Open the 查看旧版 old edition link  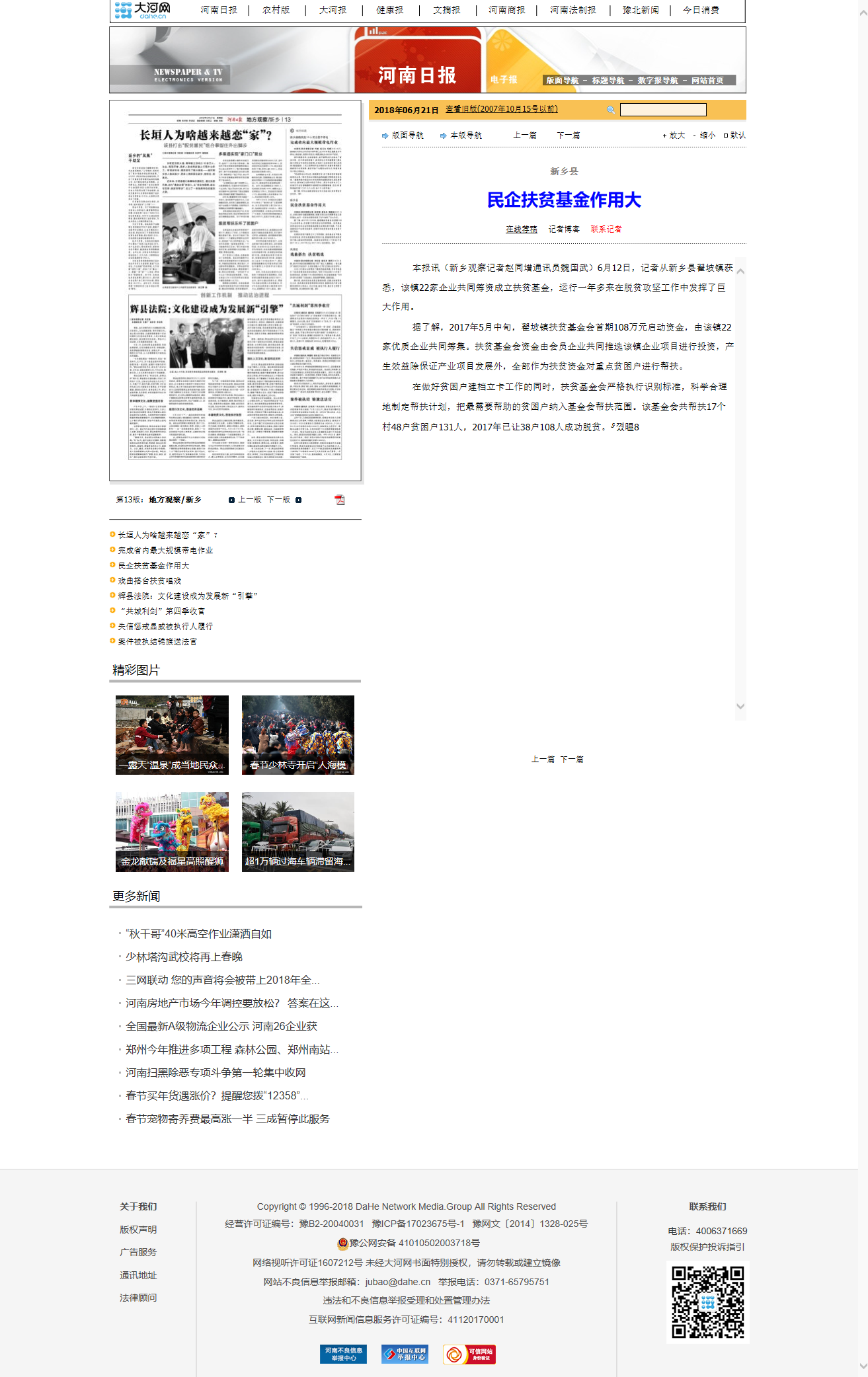[502, 109]
